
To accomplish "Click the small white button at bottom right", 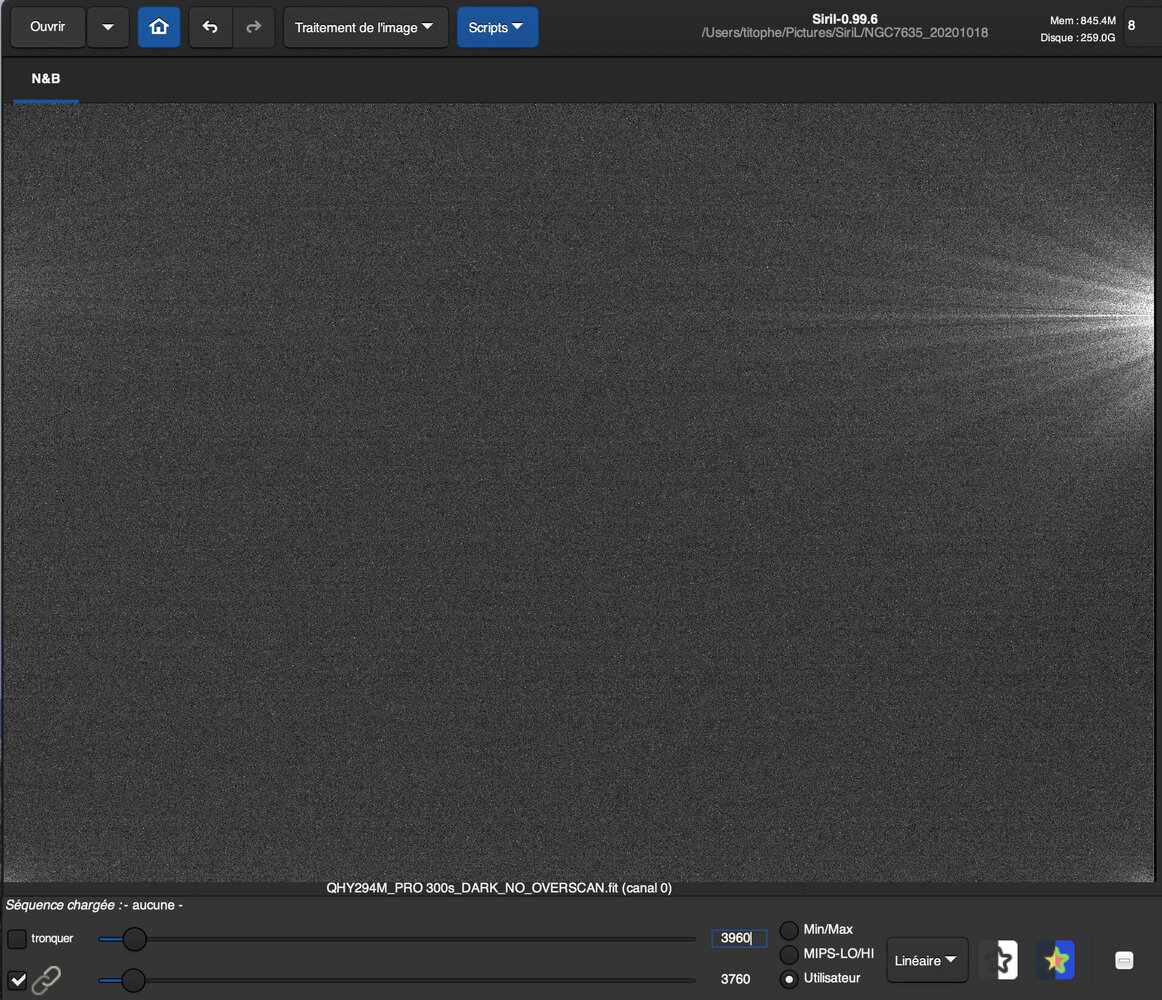I will coord(1124,961).
